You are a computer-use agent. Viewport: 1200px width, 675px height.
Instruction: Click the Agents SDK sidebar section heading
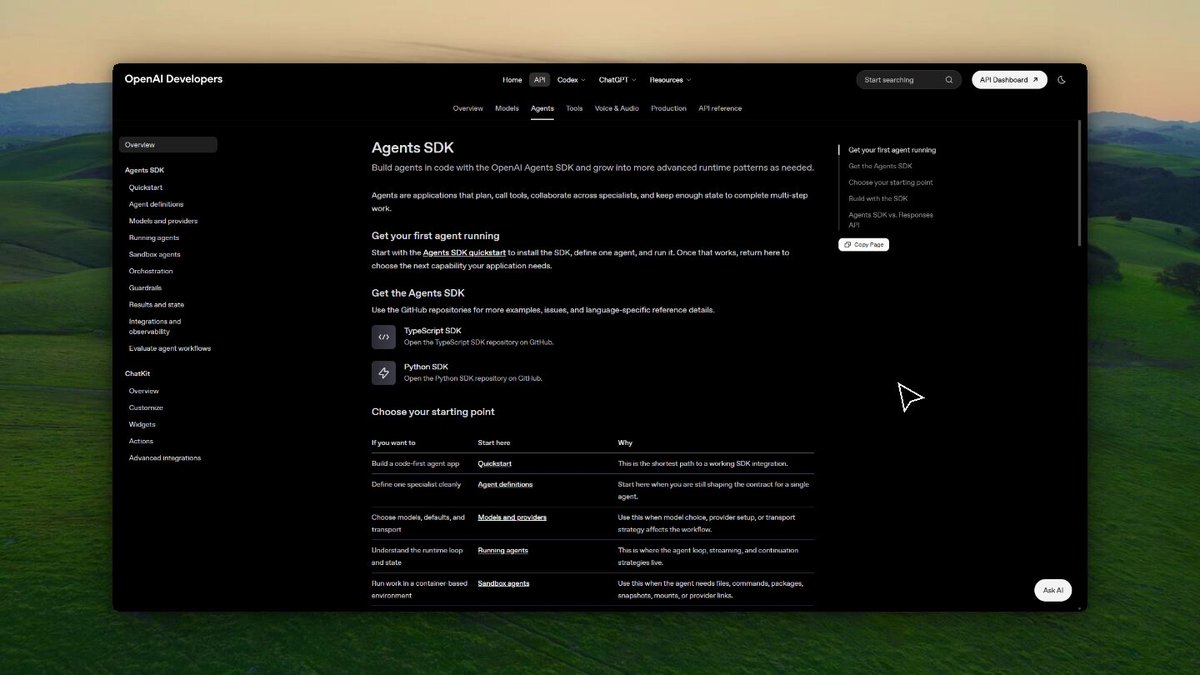point(145,171)
